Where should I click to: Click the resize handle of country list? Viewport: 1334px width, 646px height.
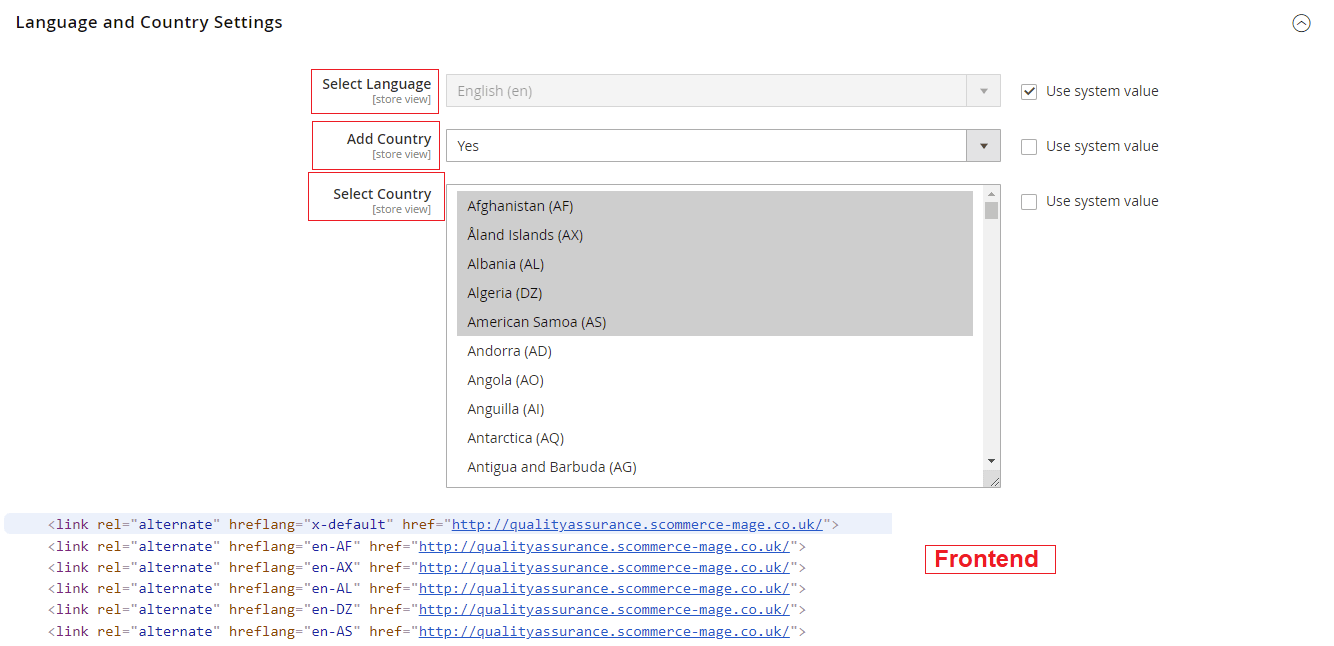994,482
